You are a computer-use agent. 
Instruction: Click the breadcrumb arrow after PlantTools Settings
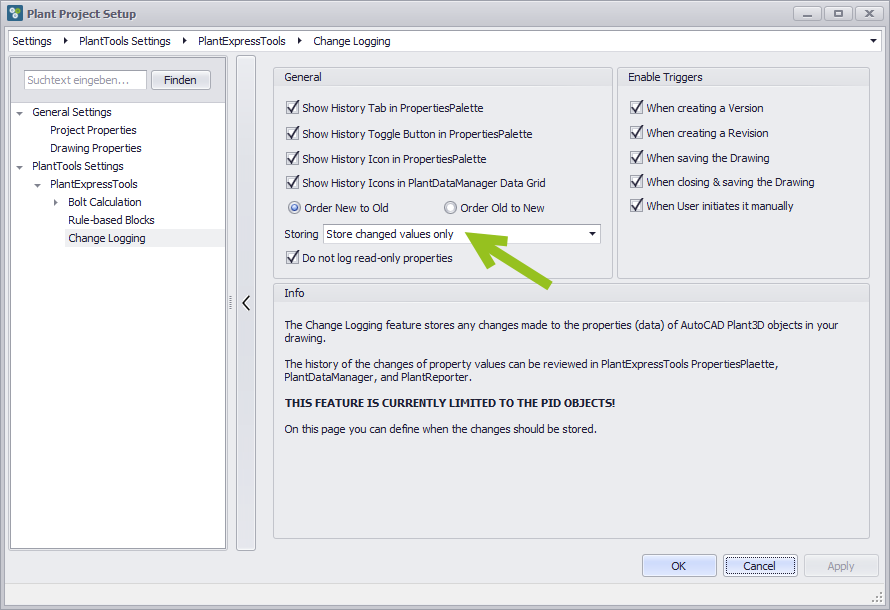184,42
